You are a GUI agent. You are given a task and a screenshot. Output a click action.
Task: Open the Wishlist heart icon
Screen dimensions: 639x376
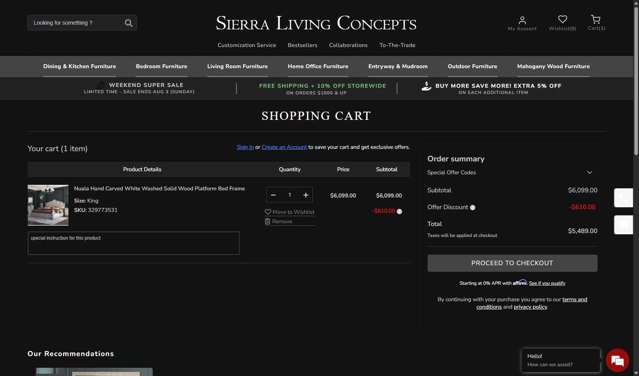[562, 19]
